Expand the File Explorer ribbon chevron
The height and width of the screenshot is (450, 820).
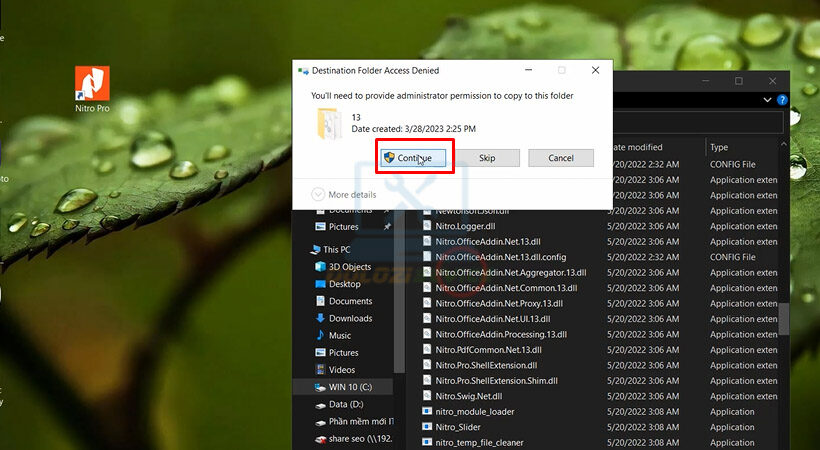[767, 100]
